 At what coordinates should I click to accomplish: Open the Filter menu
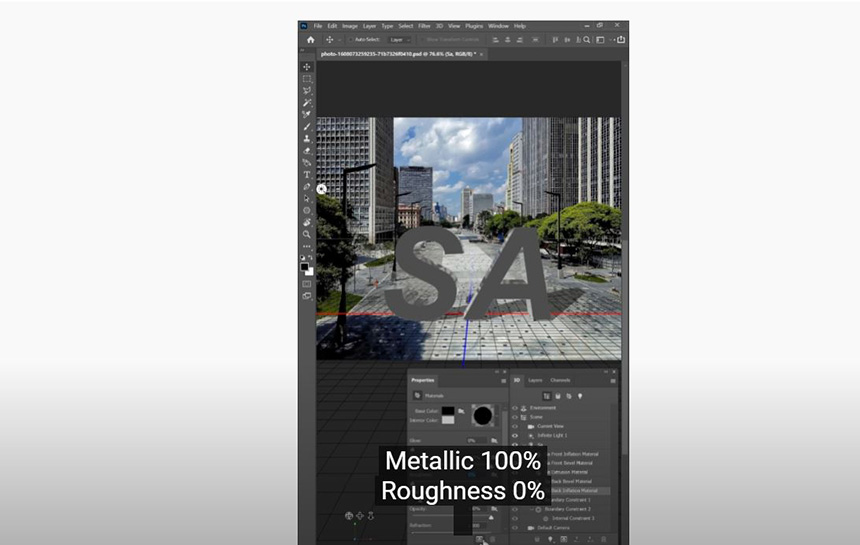tap(424, 26)
